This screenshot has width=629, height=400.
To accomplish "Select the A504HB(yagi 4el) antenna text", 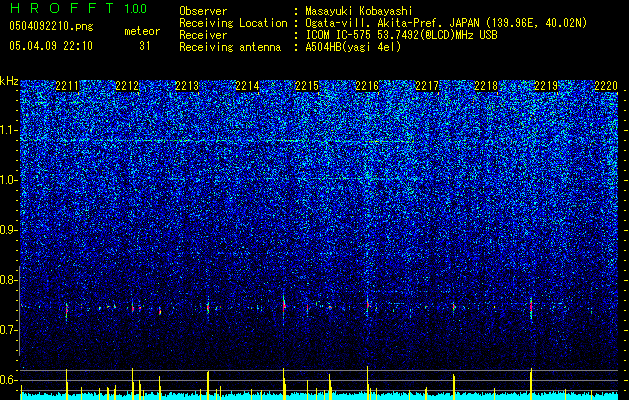I will tap(353, 47).
